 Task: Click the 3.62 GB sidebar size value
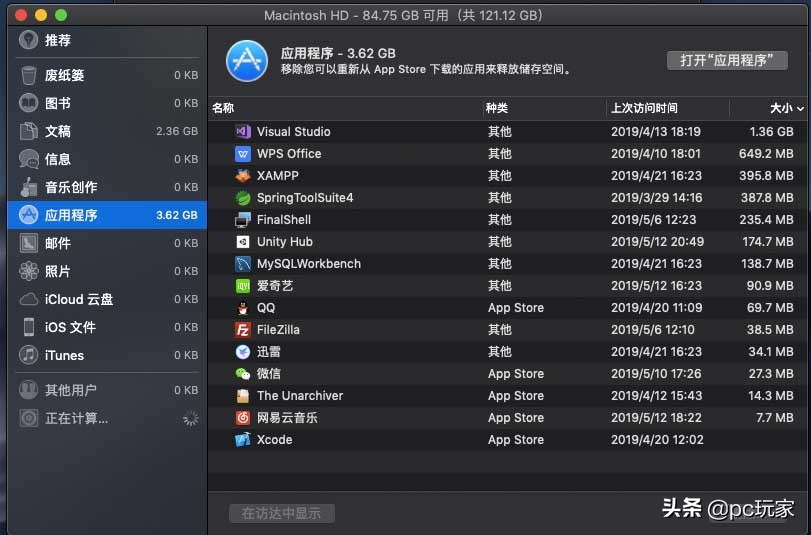coord(177,215)
